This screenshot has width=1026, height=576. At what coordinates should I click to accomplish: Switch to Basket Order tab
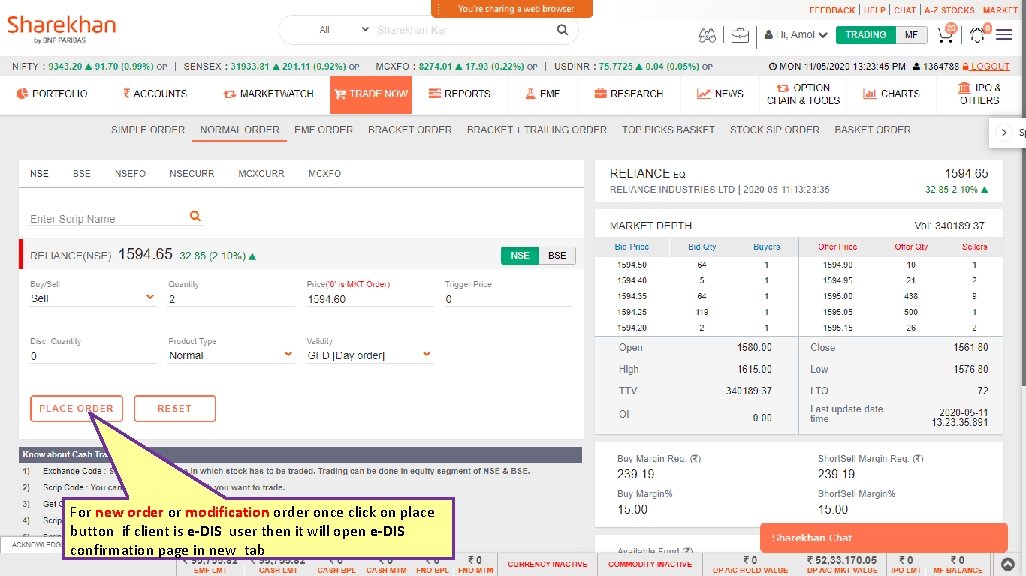pyautogui.click(x=872, y=130)
